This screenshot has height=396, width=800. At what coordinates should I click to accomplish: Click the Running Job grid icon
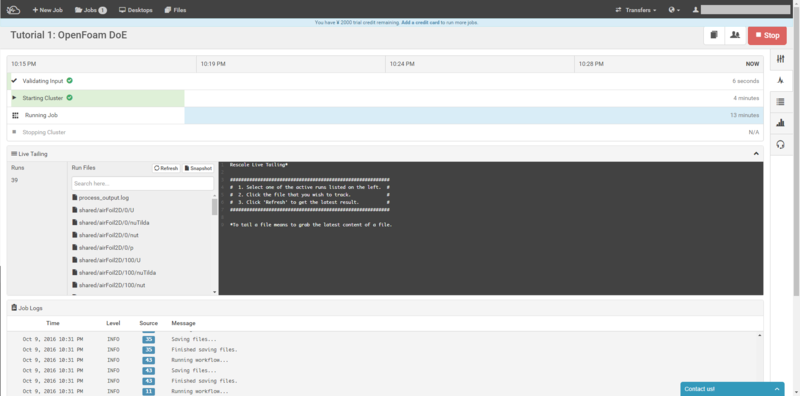point(15,115)
